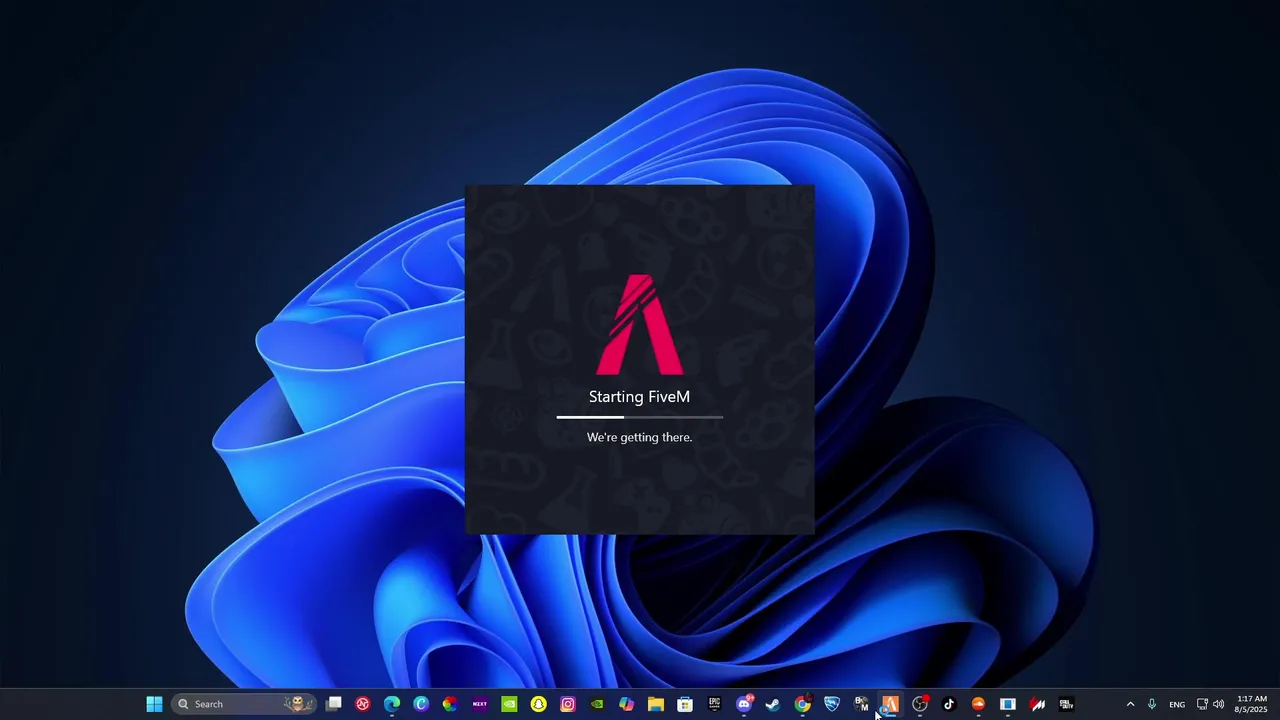The height and width of the screenshot is (720, 1280).
Task: Open Microsoft Edge from the taskbar
Action: (x=392, y=704)
